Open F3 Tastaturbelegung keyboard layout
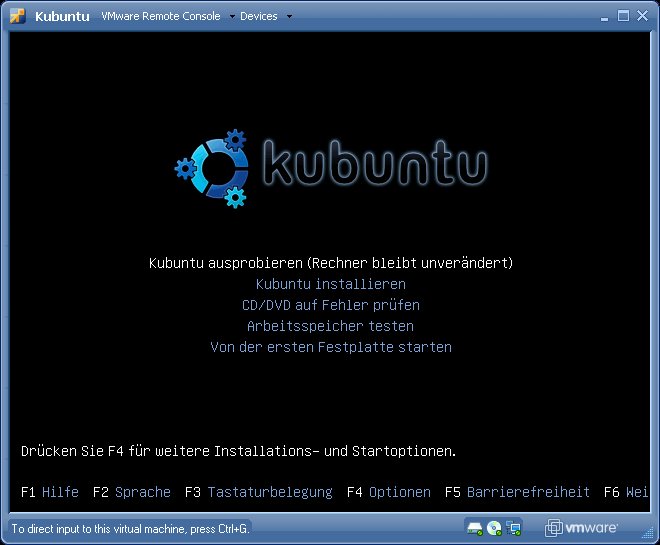The height and width of the screenshot is (545, 660). [259, 492]
